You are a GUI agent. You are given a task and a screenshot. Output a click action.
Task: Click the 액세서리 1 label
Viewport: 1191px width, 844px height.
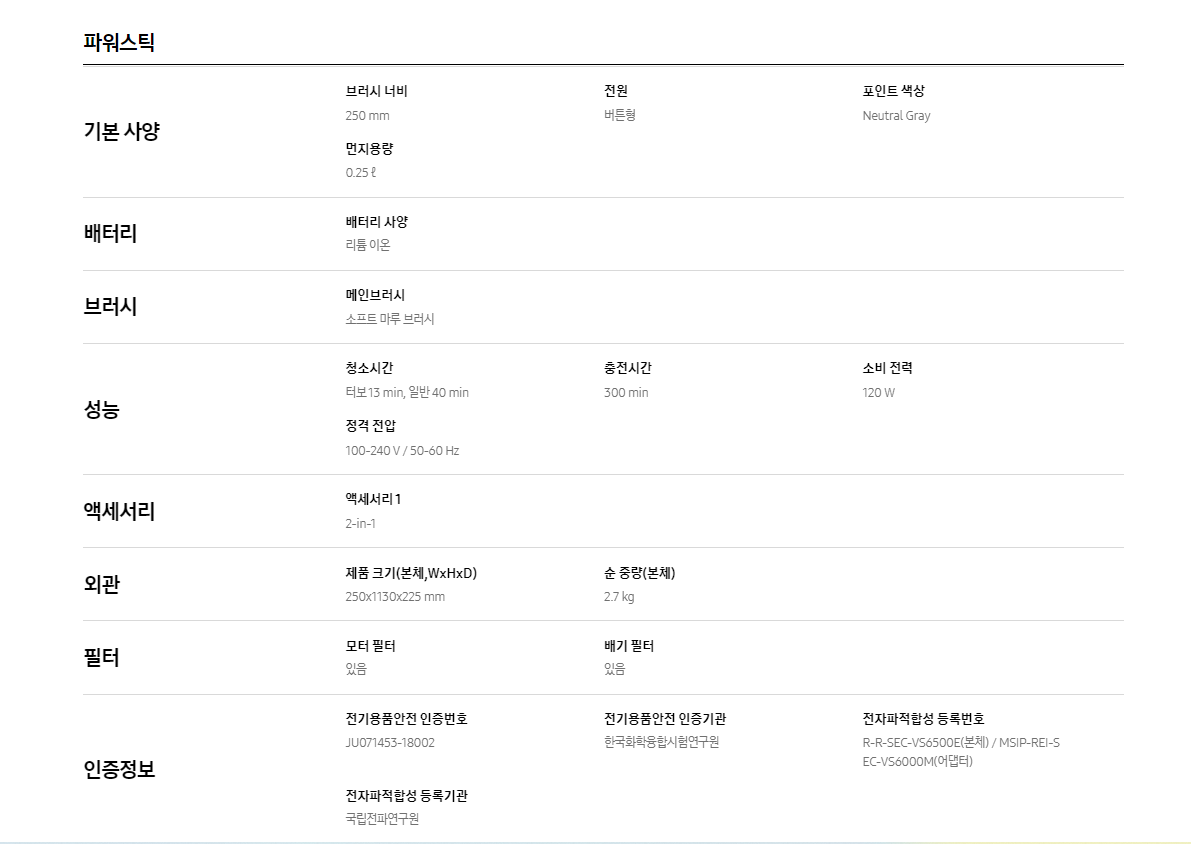pyautogui.click(x=373, y=499)
